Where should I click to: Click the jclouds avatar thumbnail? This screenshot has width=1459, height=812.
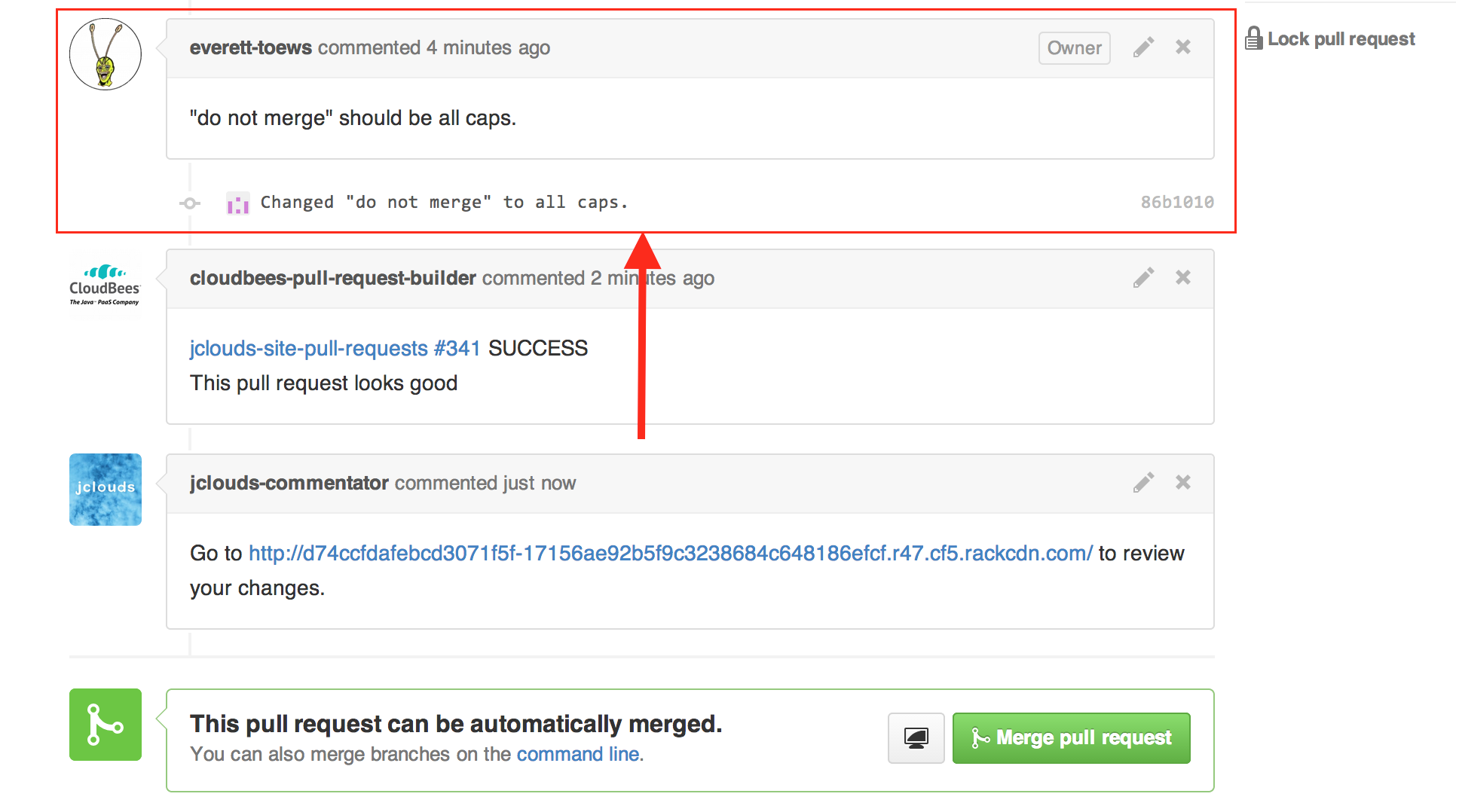(x=106, y=490)
